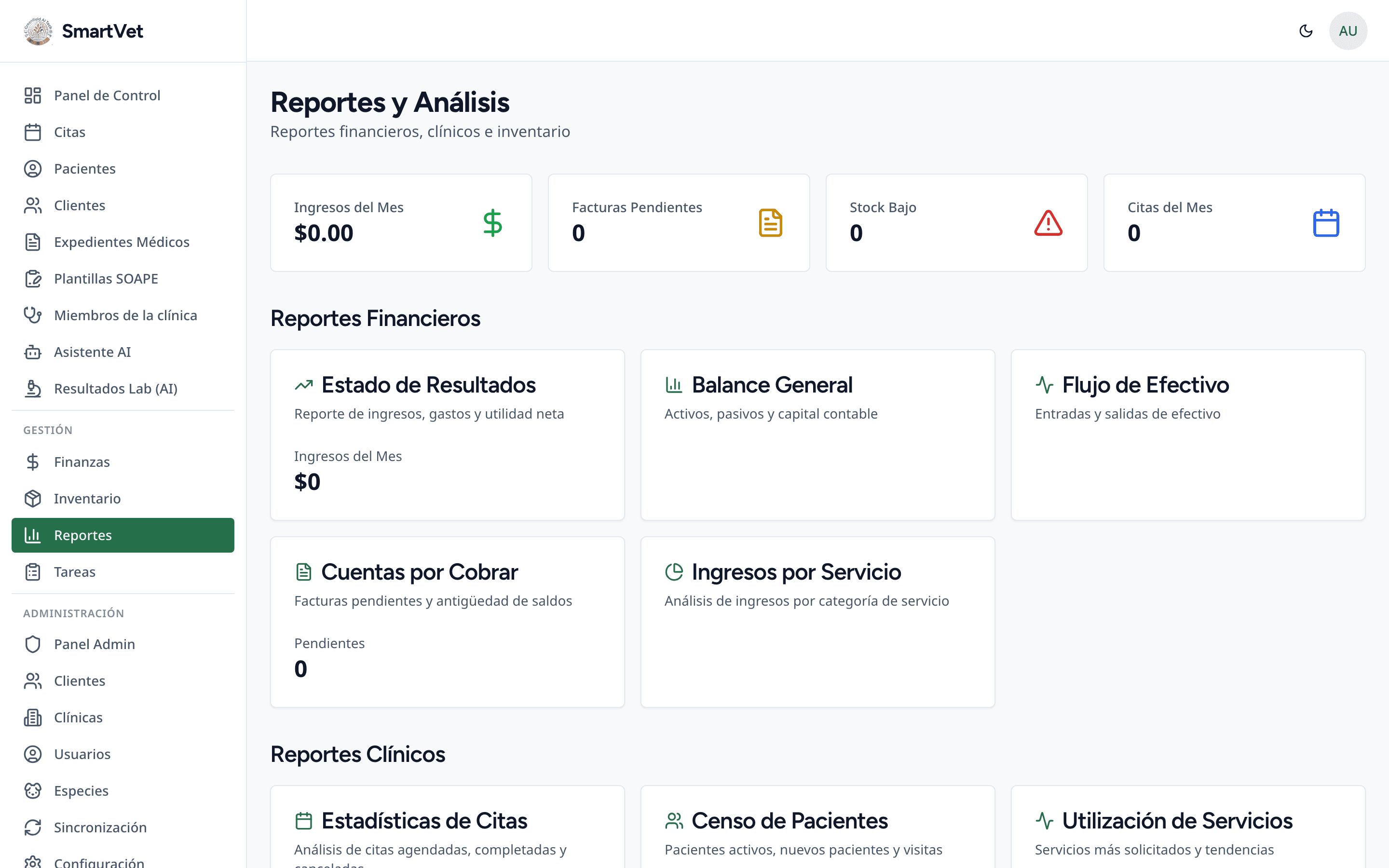The image size is (1389, 868).
Task: Click the red warning triangle in Stock Bajo
Action: click(1048, 223)
